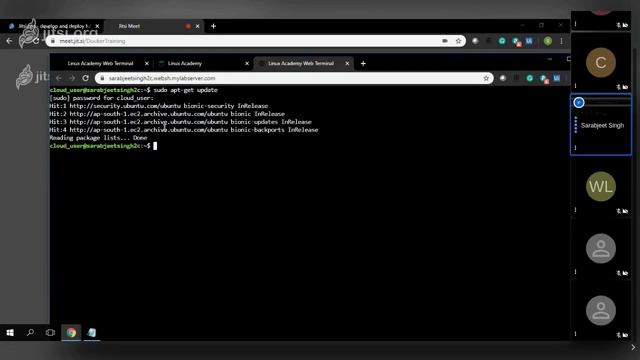The image size is (640, 360).
Task: Select the first anonymous participant below WL
Action: click(601, 249)
